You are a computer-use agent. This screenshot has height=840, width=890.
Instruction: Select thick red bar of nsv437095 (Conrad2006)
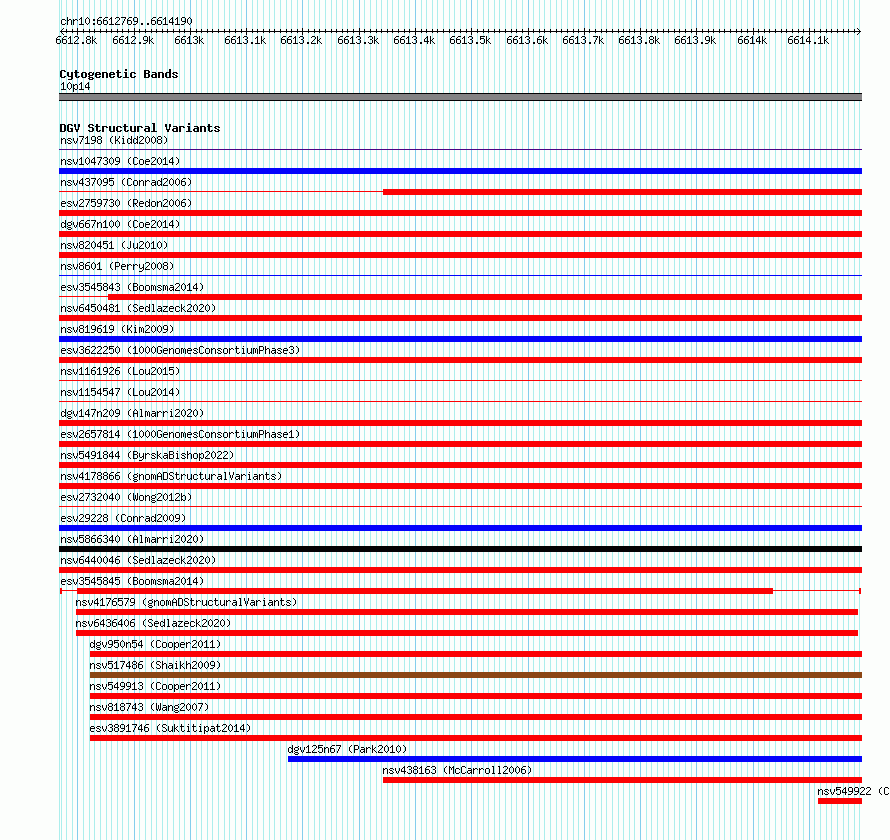(x=623, y=192)
